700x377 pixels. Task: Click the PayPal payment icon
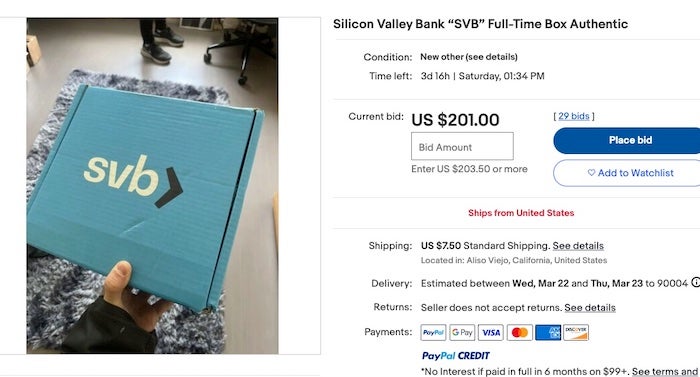tap(433, 332)
